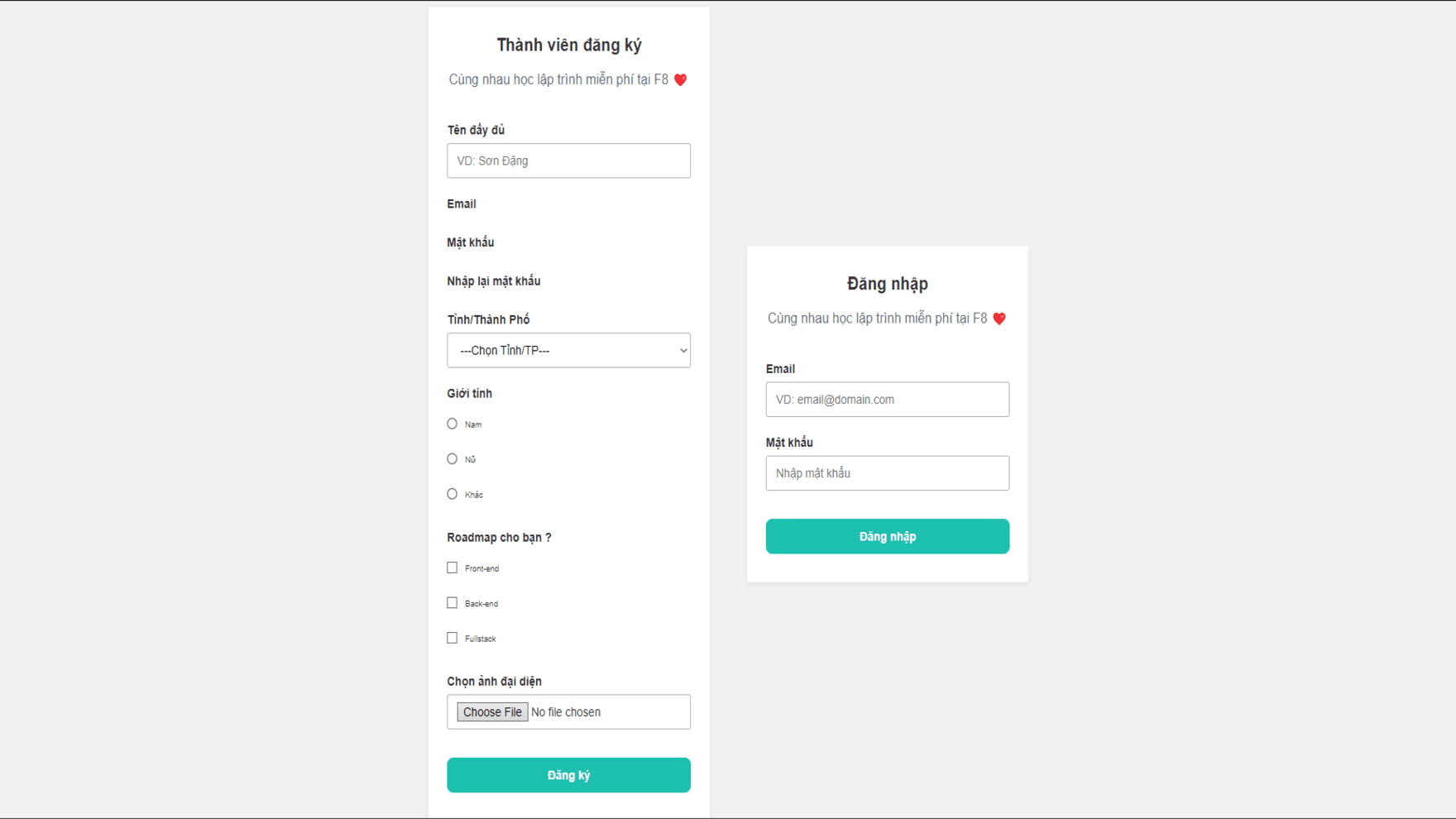The image size is (1456, 819).
Task: Click the heart icon in login subtitle
Action: coord(1000,318)
